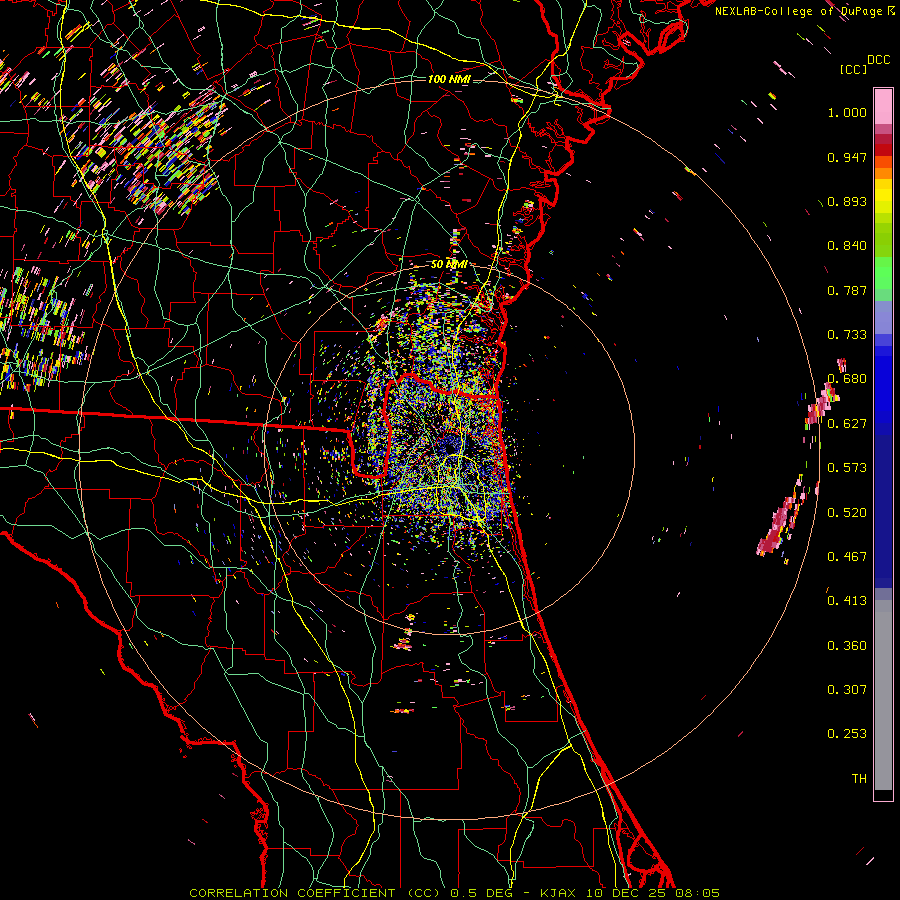Select the 0.253 scale value
The image size is (900, 900).
(847, 734)
